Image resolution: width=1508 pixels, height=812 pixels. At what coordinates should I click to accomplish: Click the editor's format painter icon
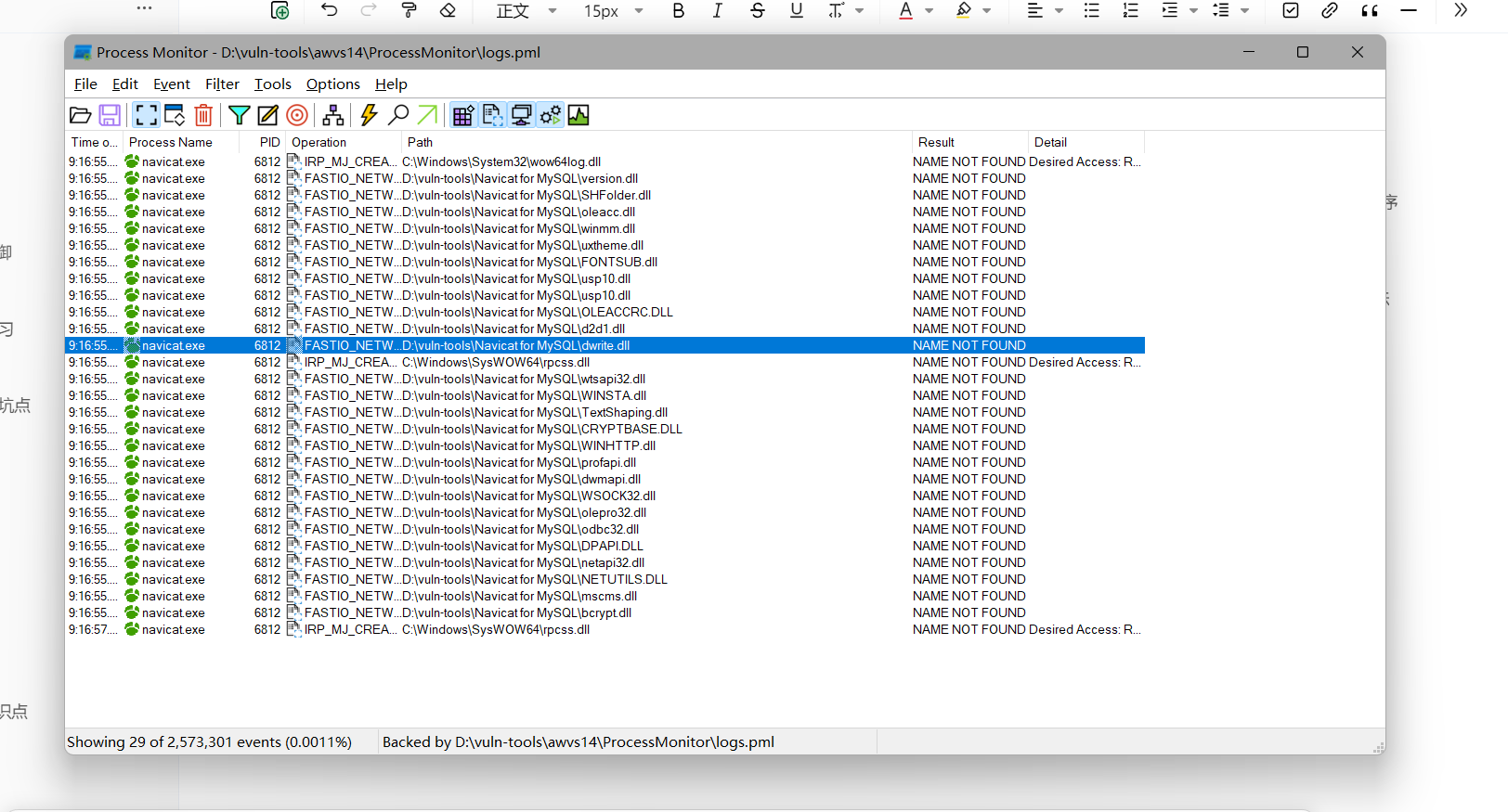(x=408, y=10)
